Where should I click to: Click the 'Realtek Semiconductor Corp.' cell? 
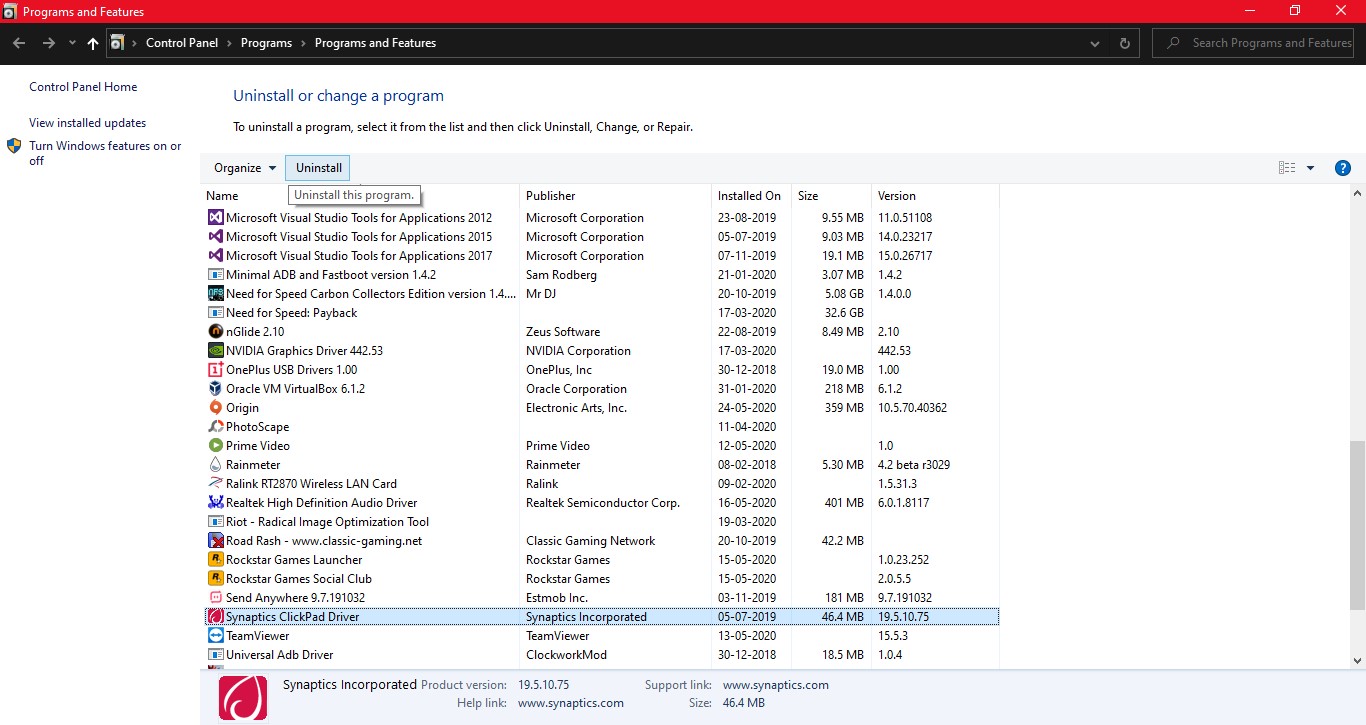[603, 503]
